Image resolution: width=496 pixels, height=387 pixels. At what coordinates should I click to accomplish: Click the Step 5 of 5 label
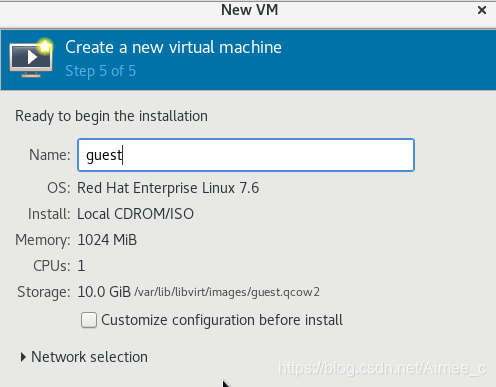[x=101, y=71]
